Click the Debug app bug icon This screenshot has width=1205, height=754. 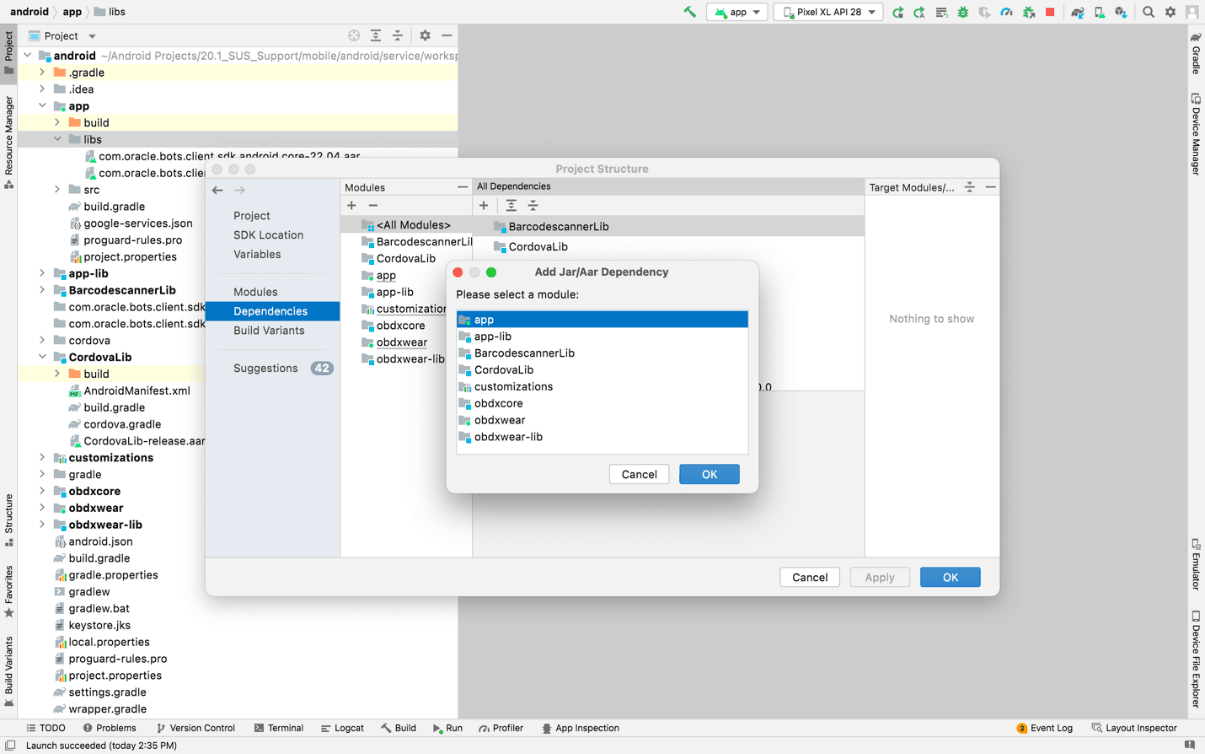click(963, 12)
